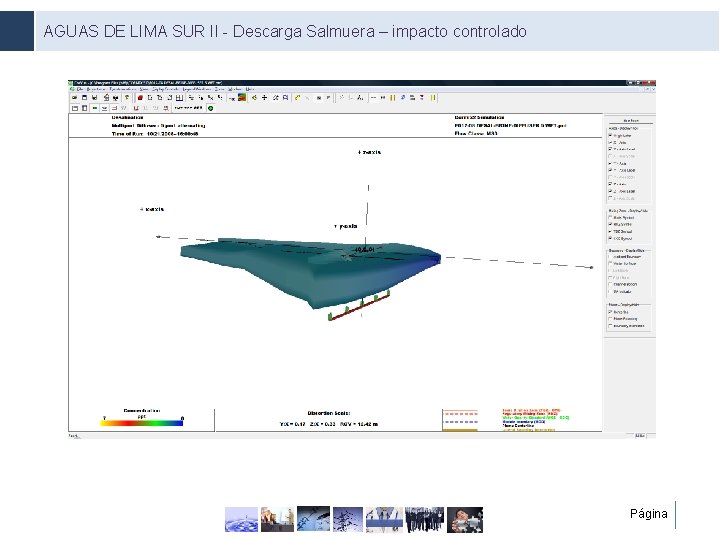Toggle the X - Axis checkbox

click(x=610, y=143)
